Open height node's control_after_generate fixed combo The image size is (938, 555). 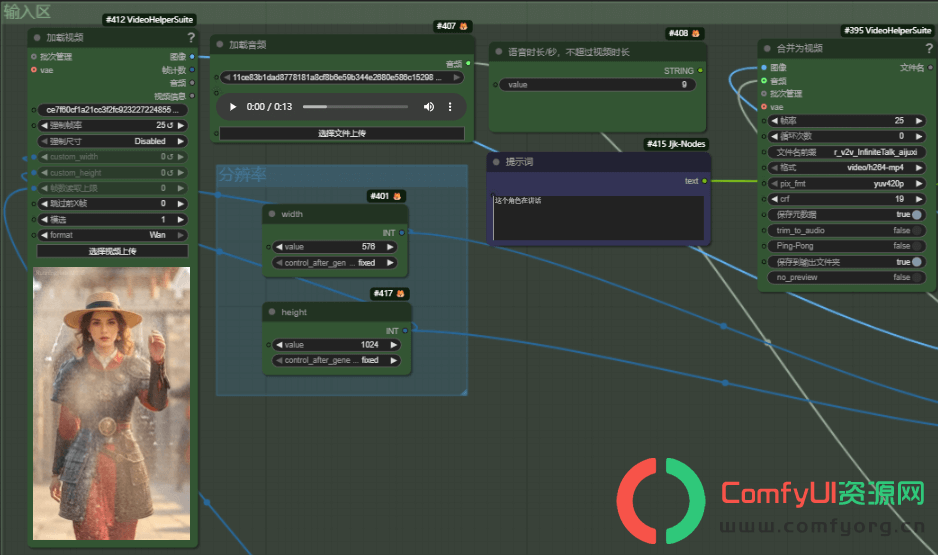[x=337, y=360]
